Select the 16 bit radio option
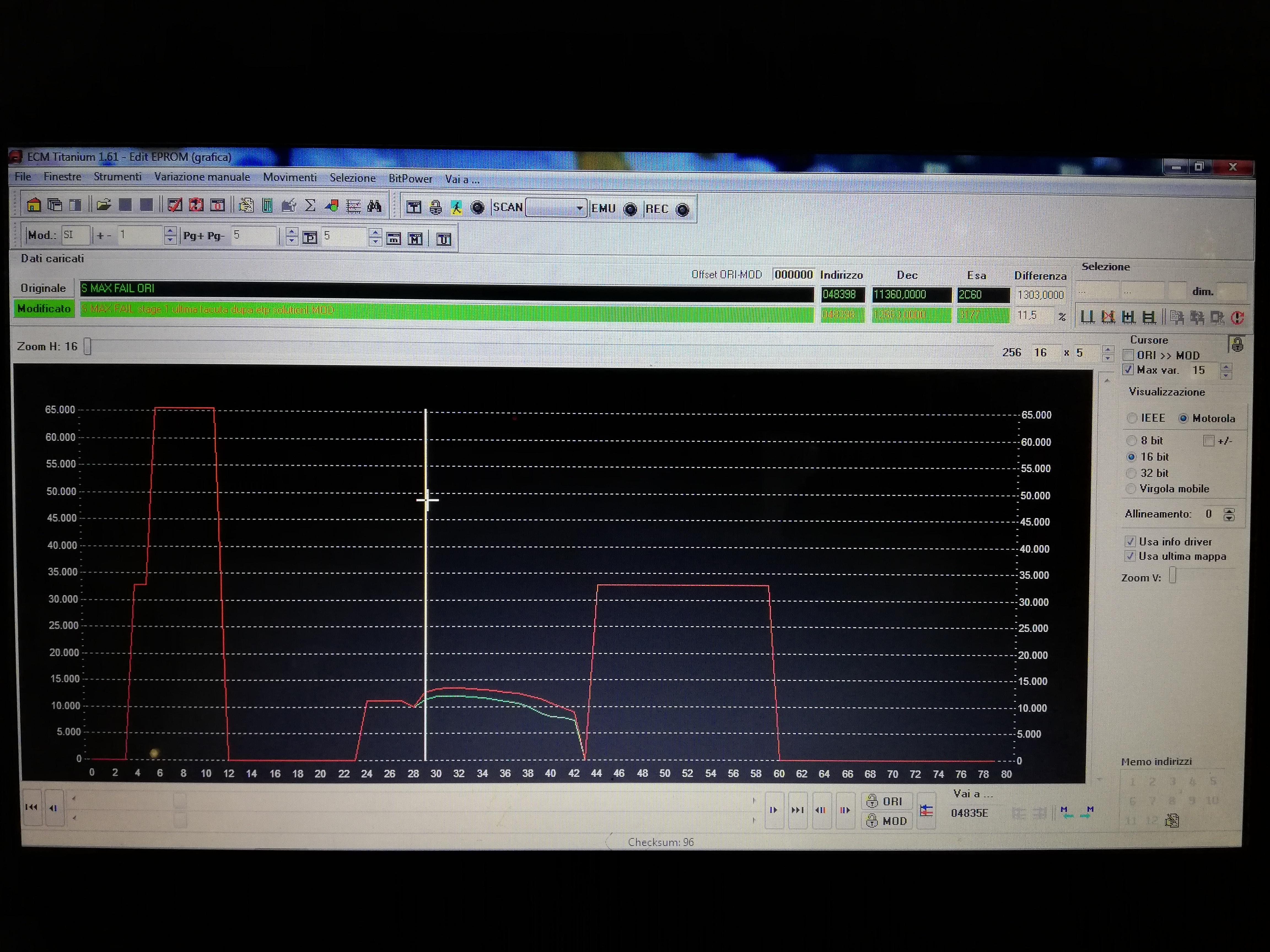 (x=1131, y=457)
